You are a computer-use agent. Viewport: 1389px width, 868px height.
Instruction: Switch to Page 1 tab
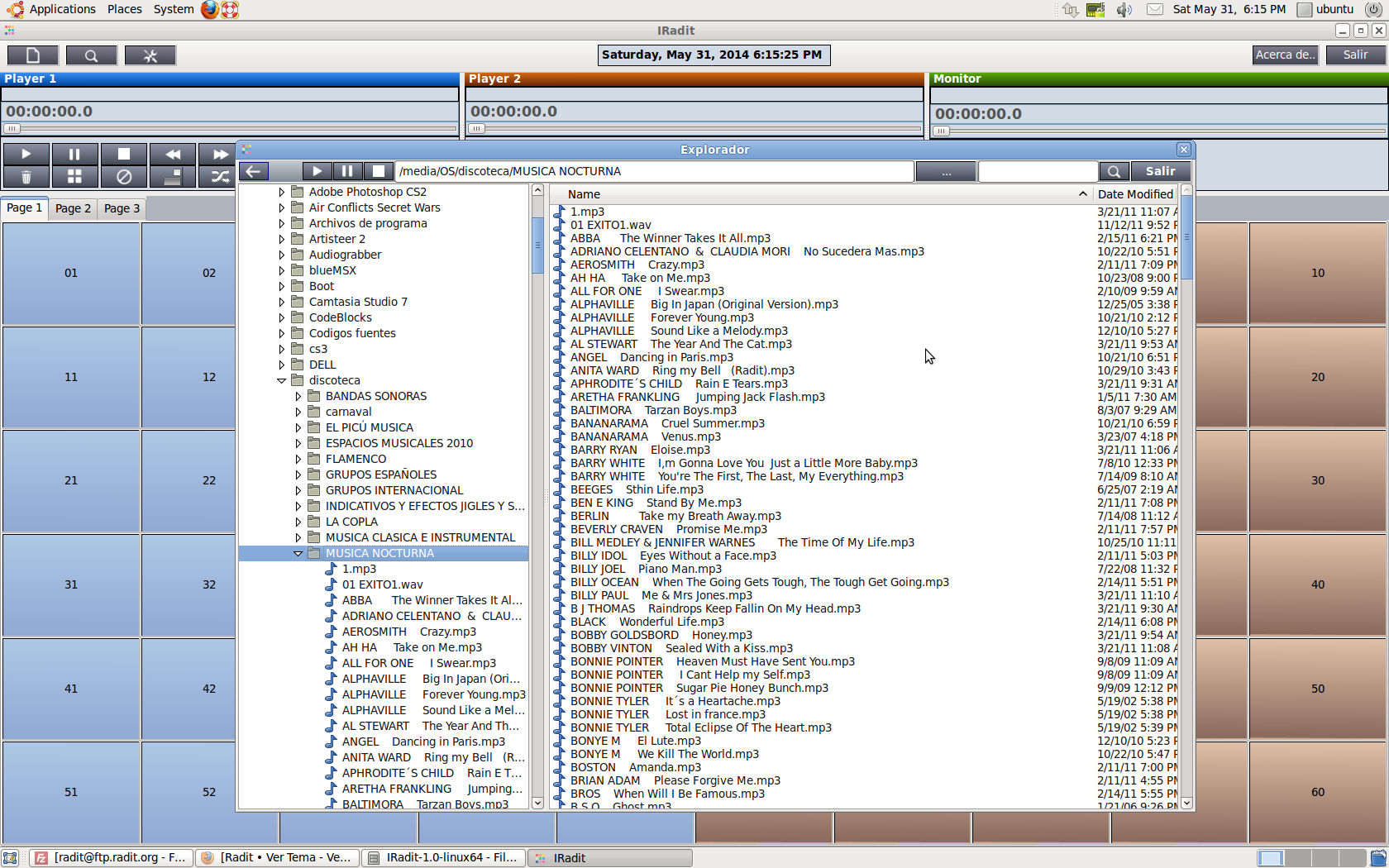[x=24, y=208]
